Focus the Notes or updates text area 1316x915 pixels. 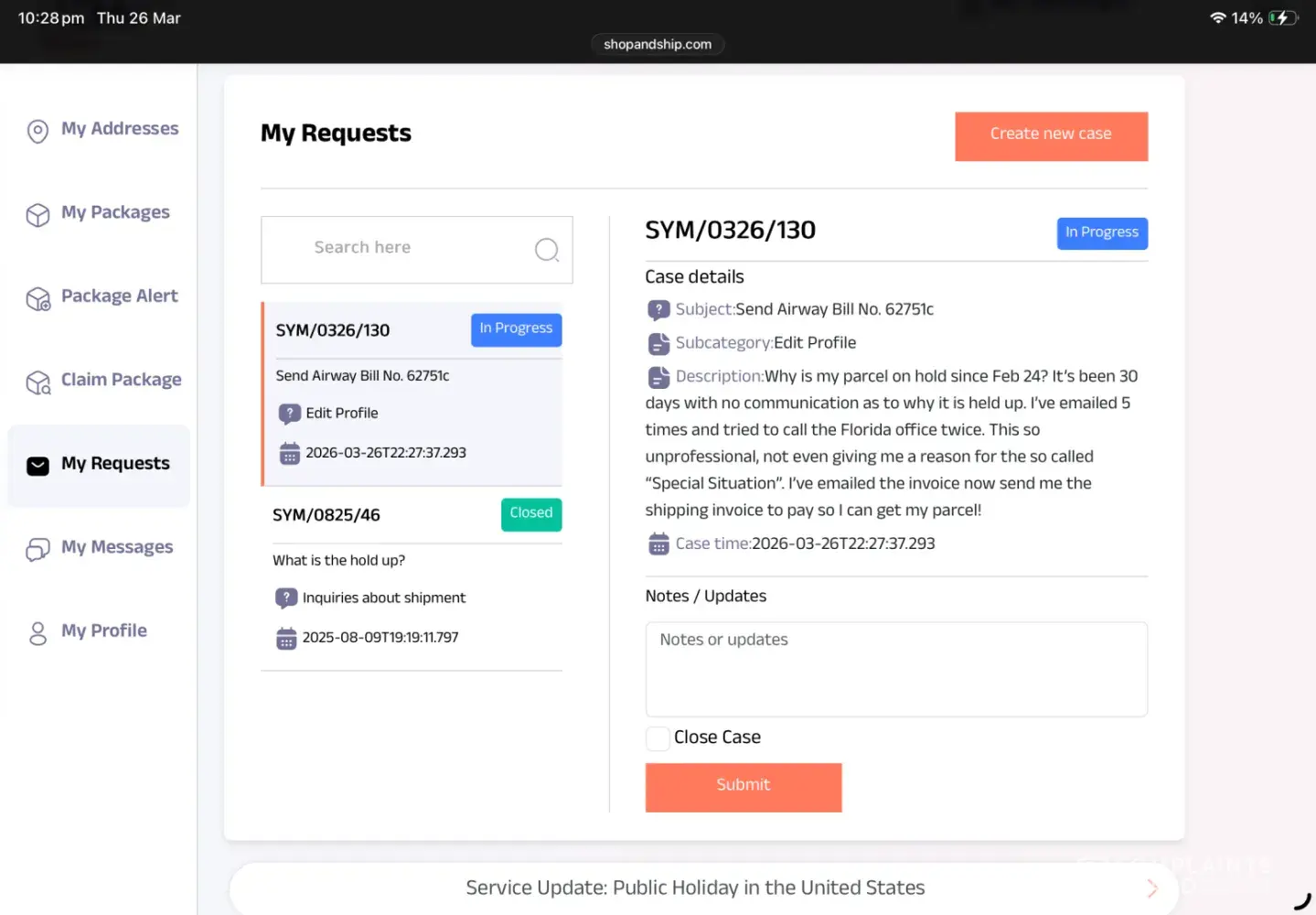(895, 669)
